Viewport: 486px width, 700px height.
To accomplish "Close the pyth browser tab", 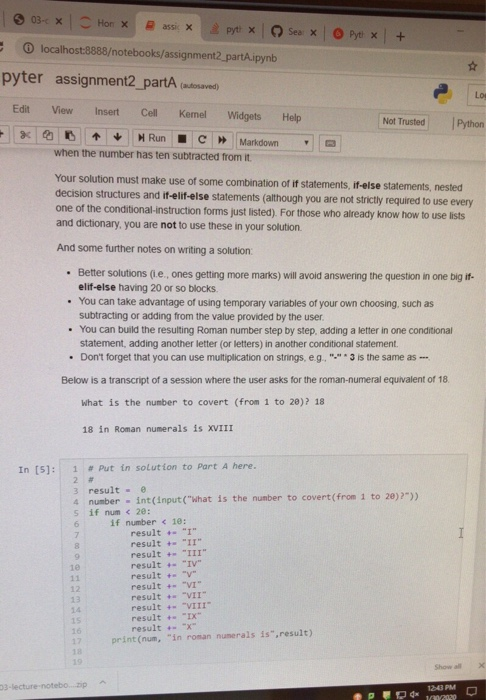I will [252, 30].
